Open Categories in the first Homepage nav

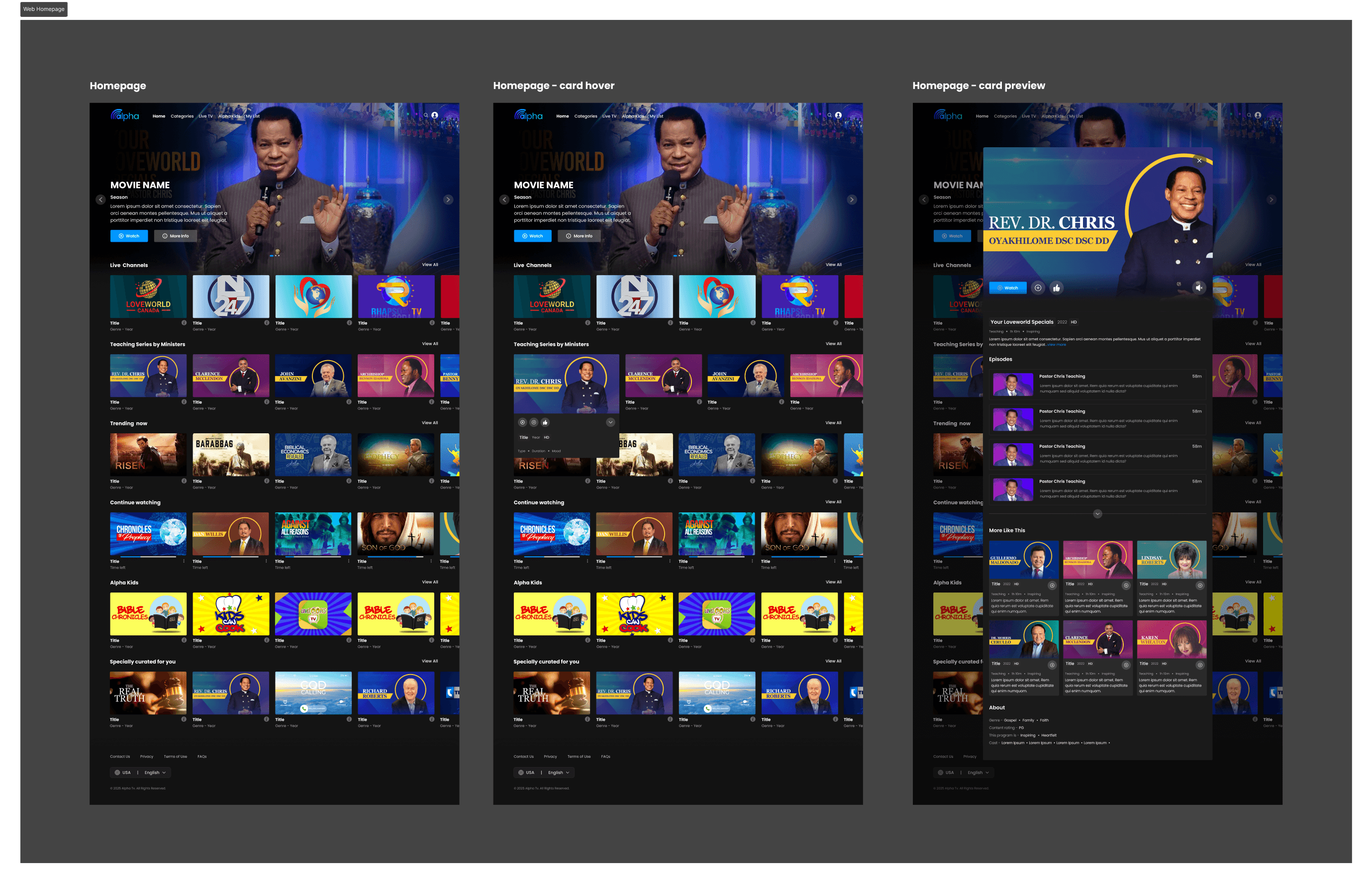(x=182, y=116)
